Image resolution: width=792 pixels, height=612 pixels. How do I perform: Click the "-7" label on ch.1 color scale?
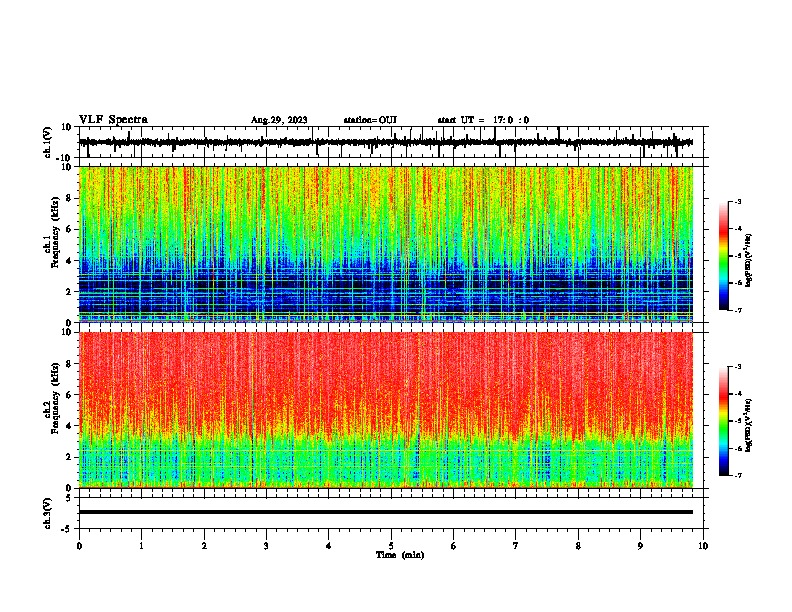(x=738, y=310)
